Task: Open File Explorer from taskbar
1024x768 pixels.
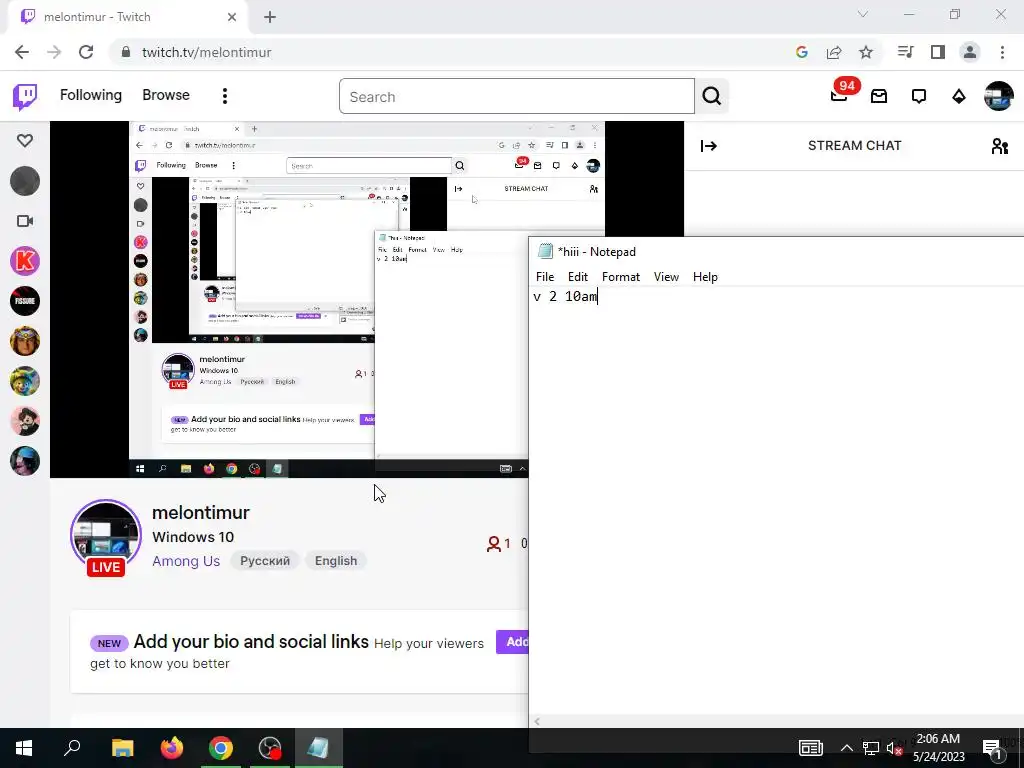Action: pos(122,748)
